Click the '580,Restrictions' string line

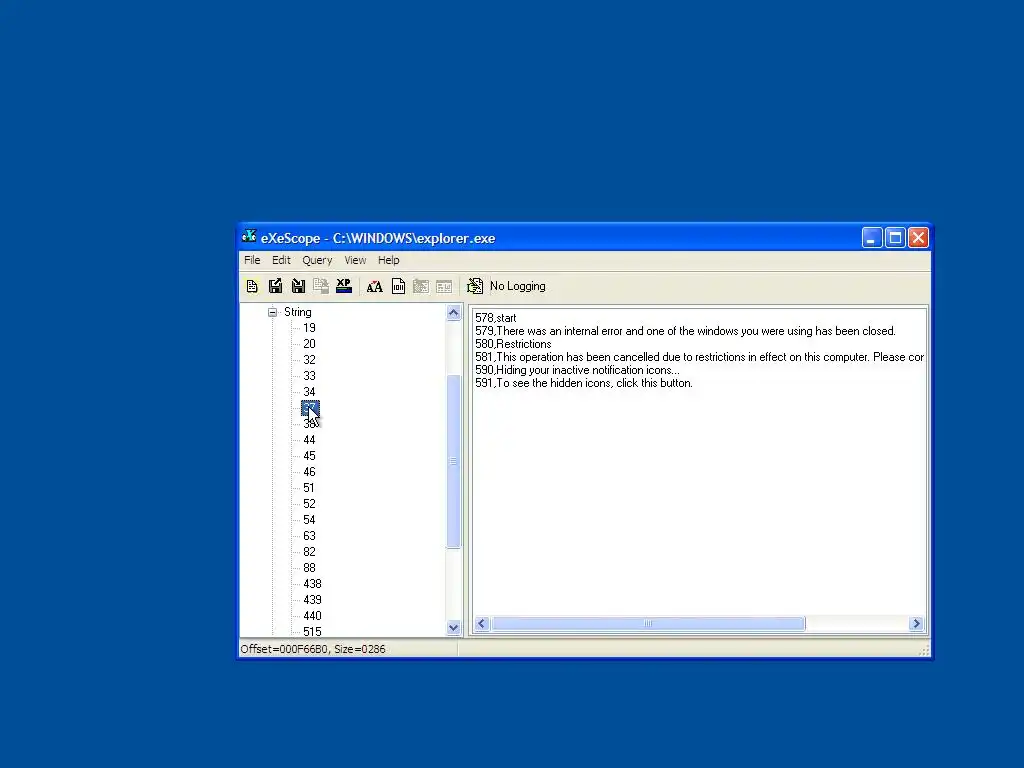click(x=513, y=344)
